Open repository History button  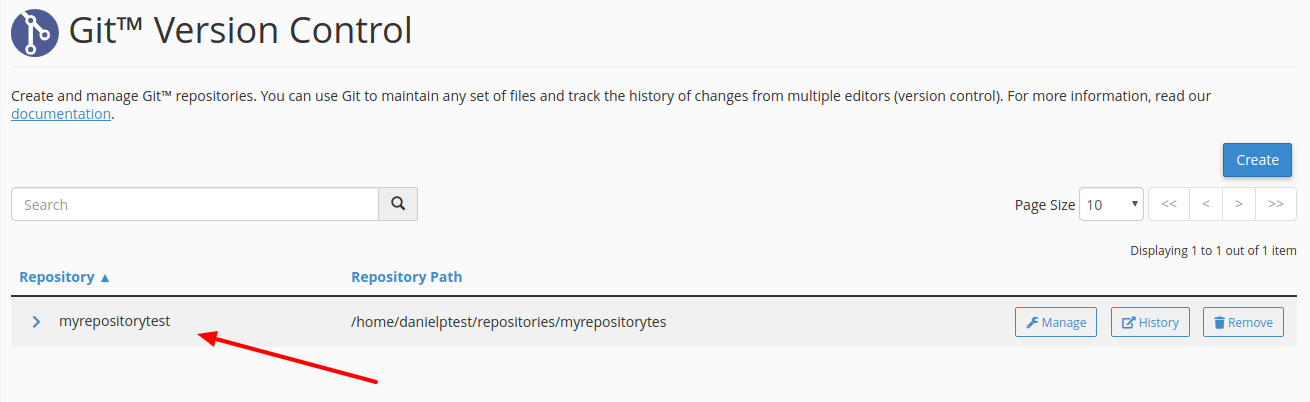[1150, 322]
